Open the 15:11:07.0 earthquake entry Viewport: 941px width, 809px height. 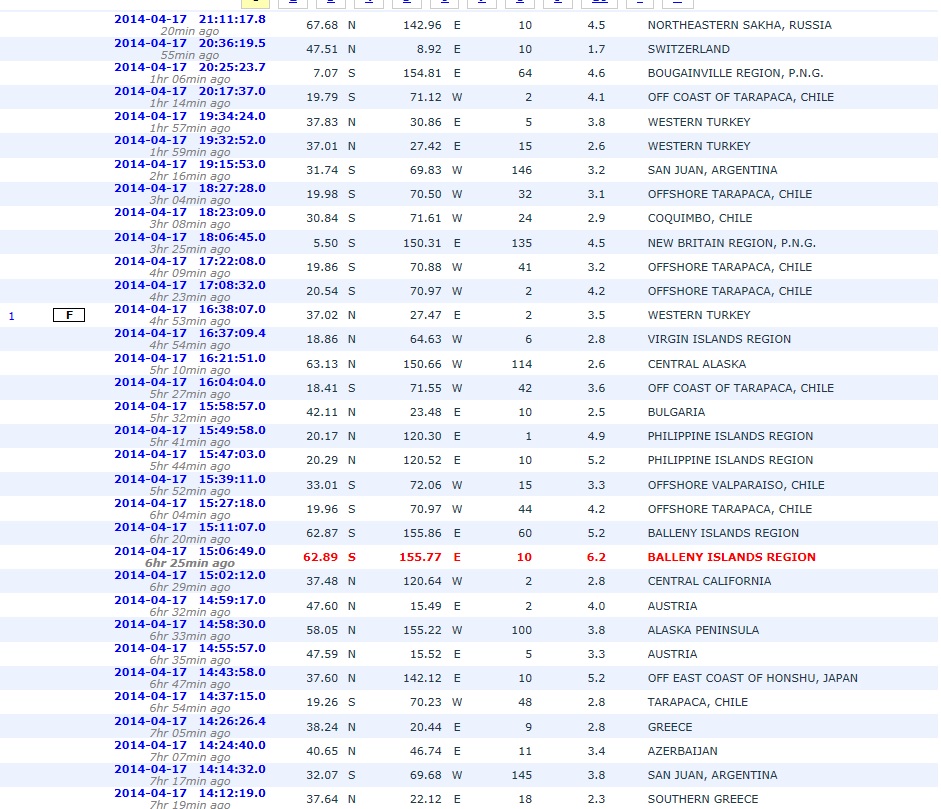[x=190, y=528]
